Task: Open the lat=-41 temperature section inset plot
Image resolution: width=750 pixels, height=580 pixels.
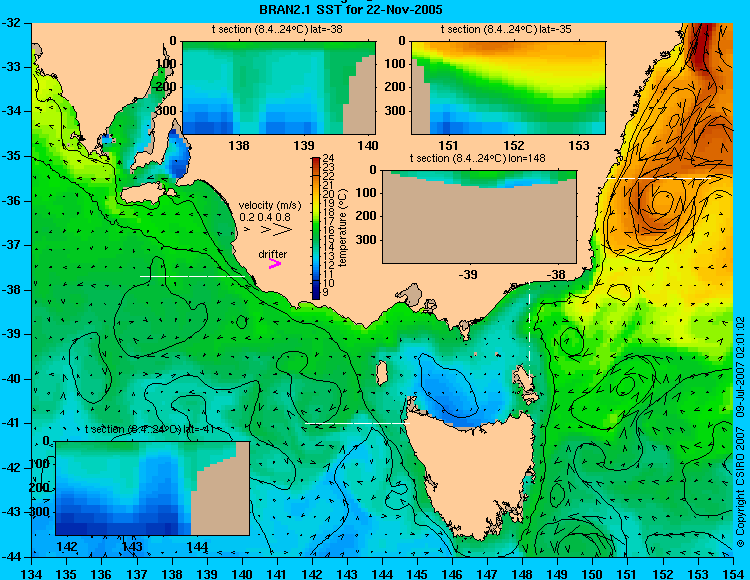Action: pyautogui.click(x=153, y=488)
